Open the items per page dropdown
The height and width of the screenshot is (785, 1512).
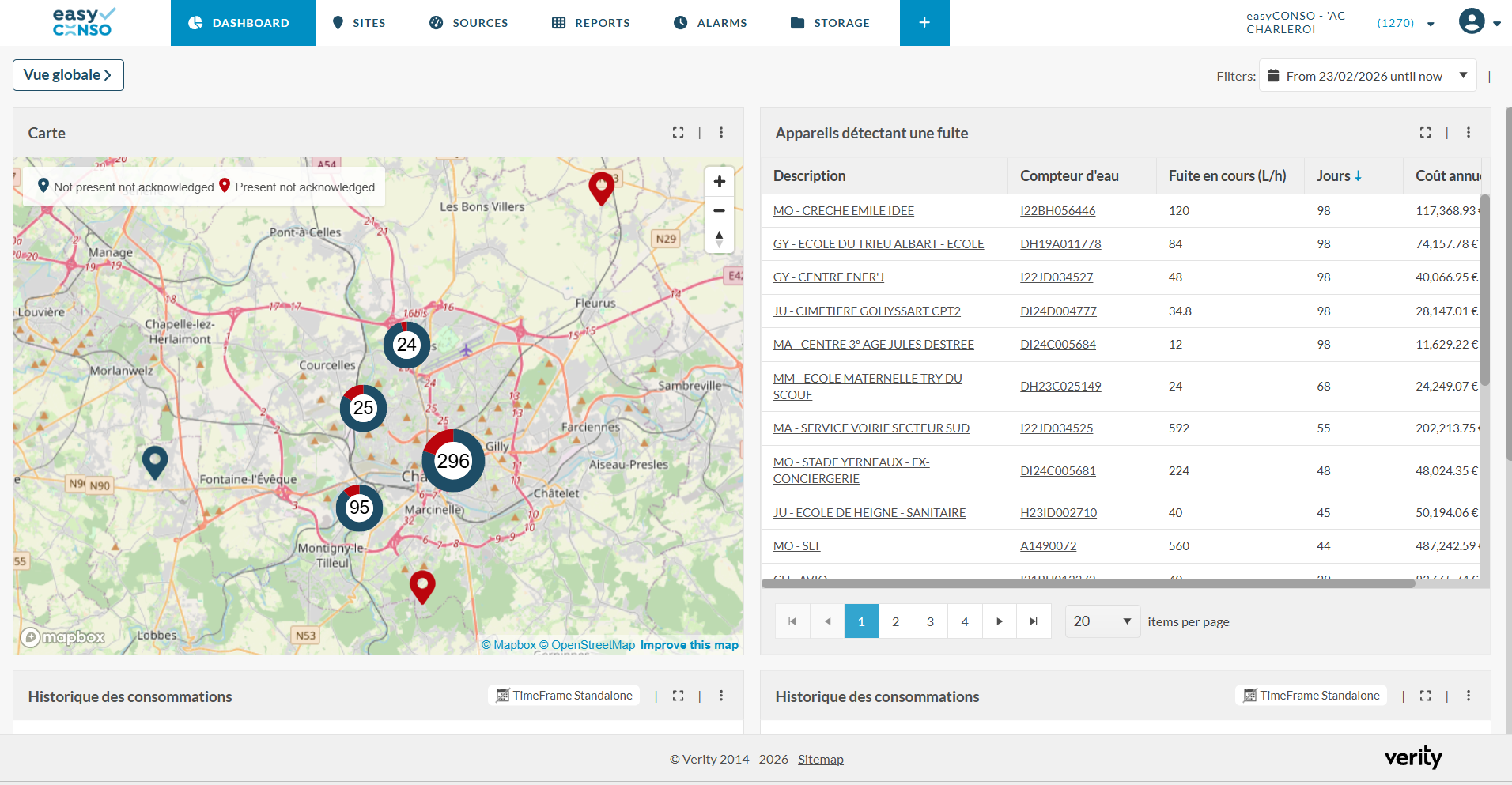[1102, 621]
